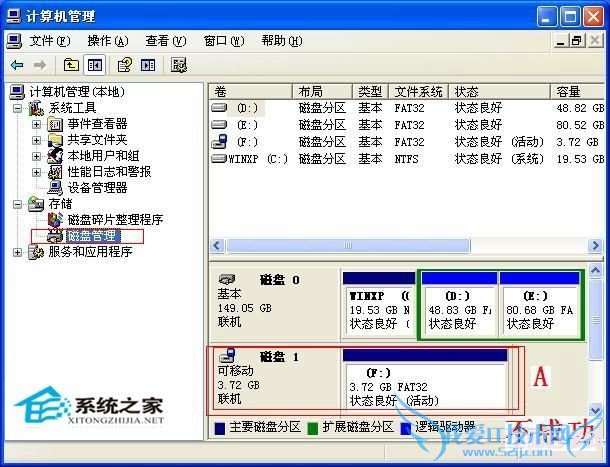The height and width of the screenshot is (467, 610).
Task: Click the 磁盘碎片整理程序 icon
Action: [x=55, y=220]
